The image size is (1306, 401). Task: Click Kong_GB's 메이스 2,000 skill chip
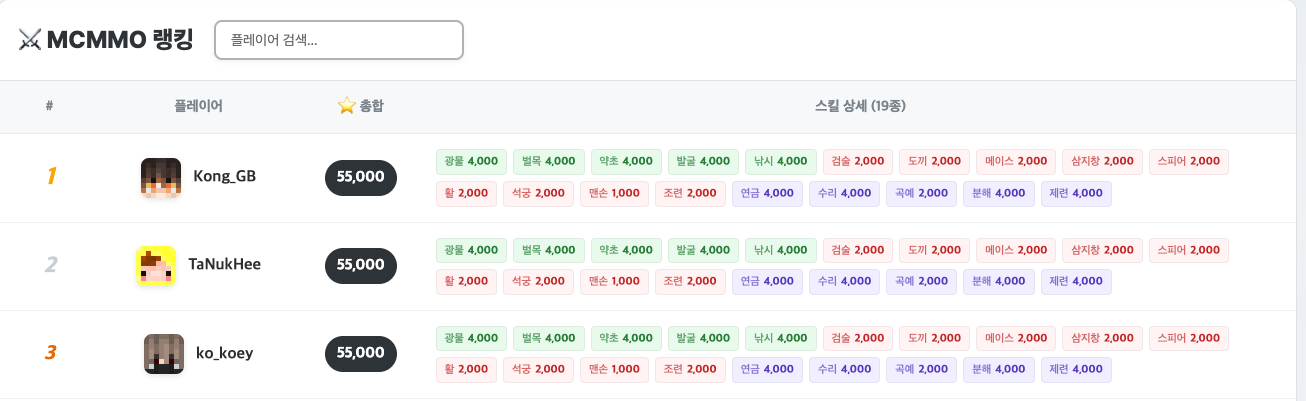pyautogui.click(x=1016, y=161)
